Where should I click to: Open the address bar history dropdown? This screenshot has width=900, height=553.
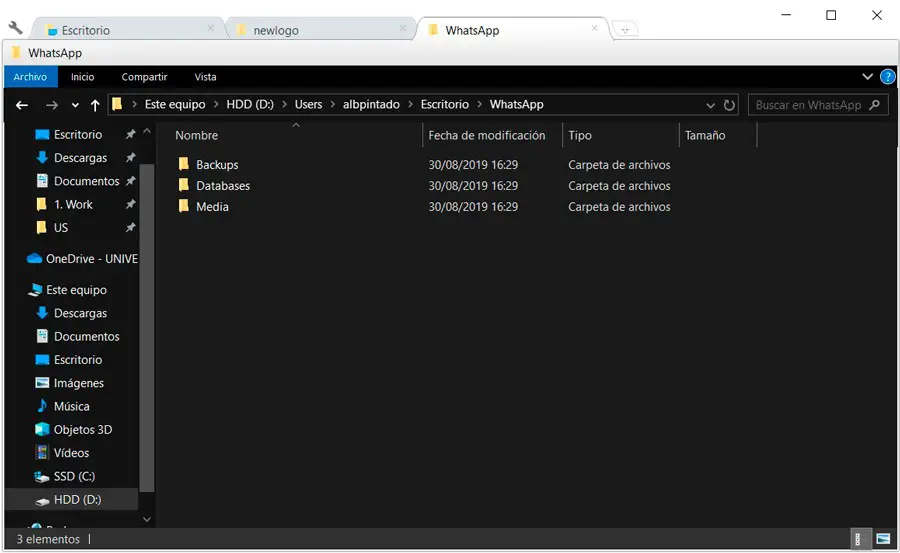(x=710, y=105)
